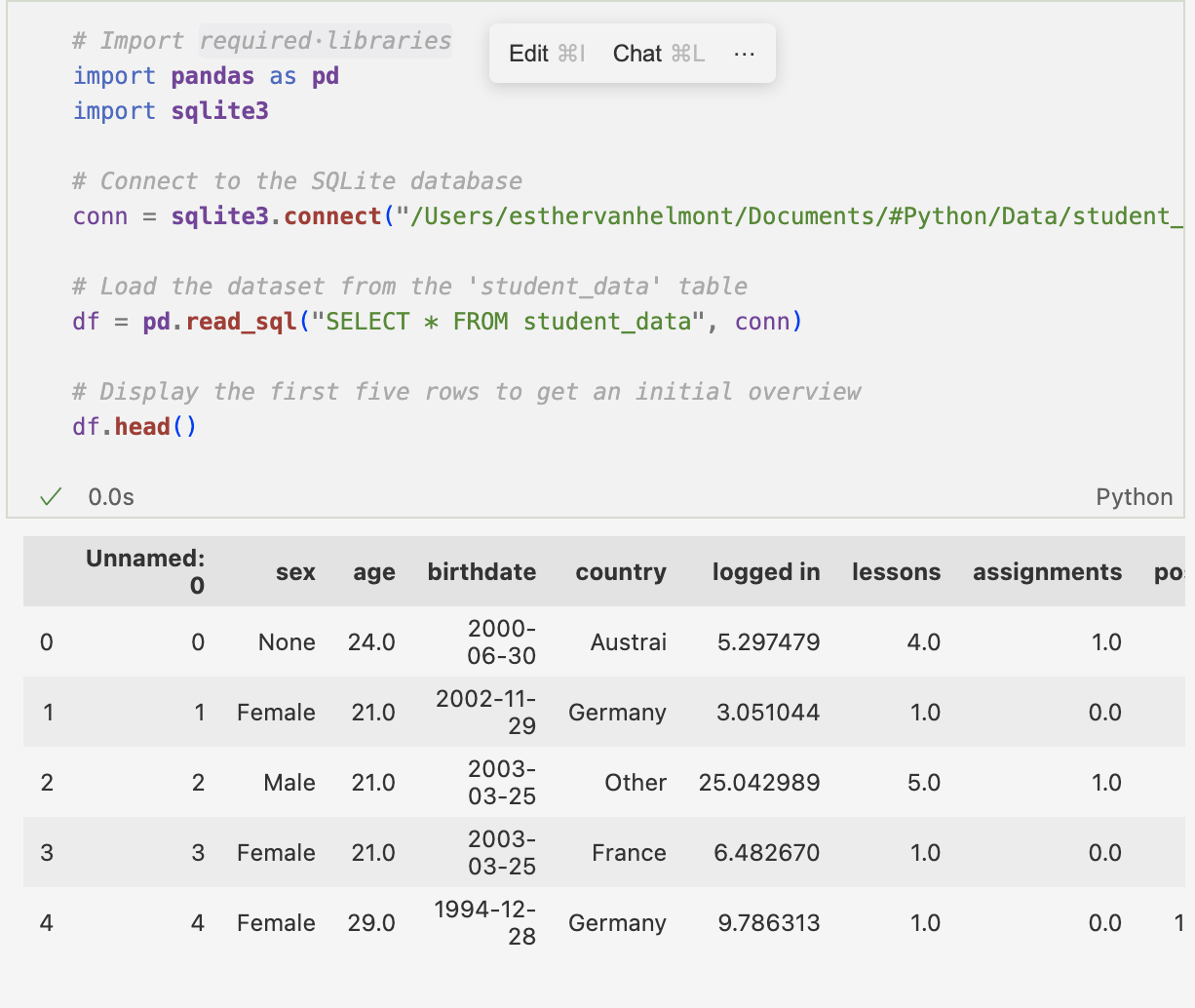1195x1008 pixels.
Task: Click the Edit inline action button
Action: click(x=546, y=54)
